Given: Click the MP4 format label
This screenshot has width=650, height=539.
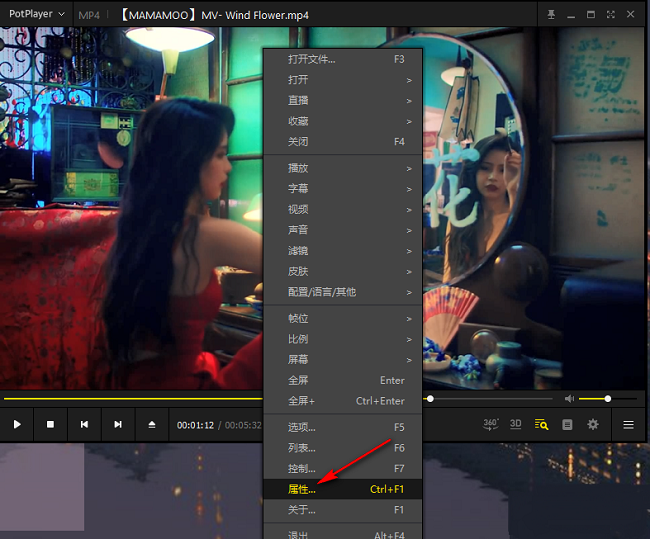Looking at the screenshot, I should pyautogui.click(x=89, y=15).
